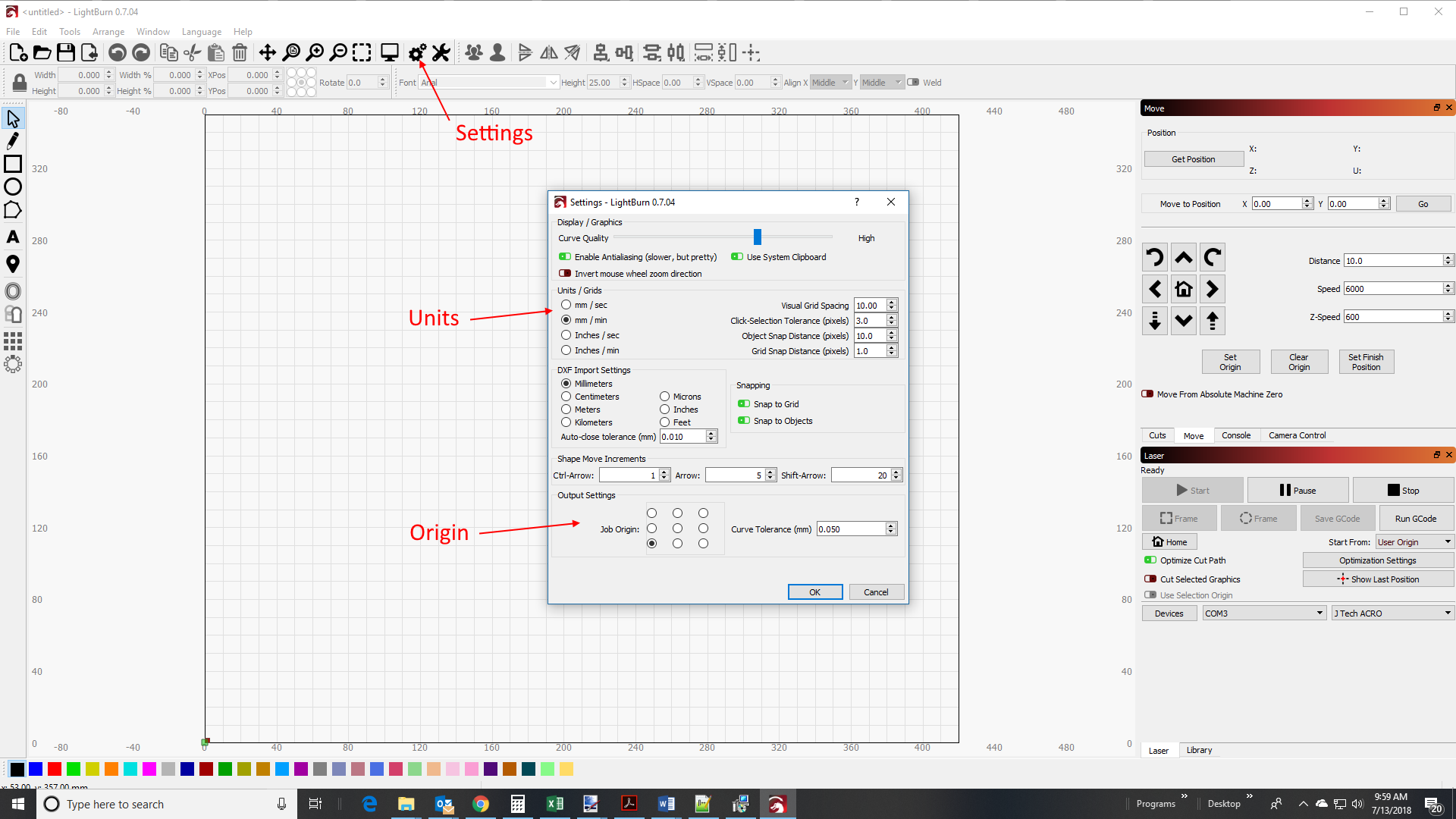
Task: Click Cancel in Settings dialog
Action: coord(876,592)
